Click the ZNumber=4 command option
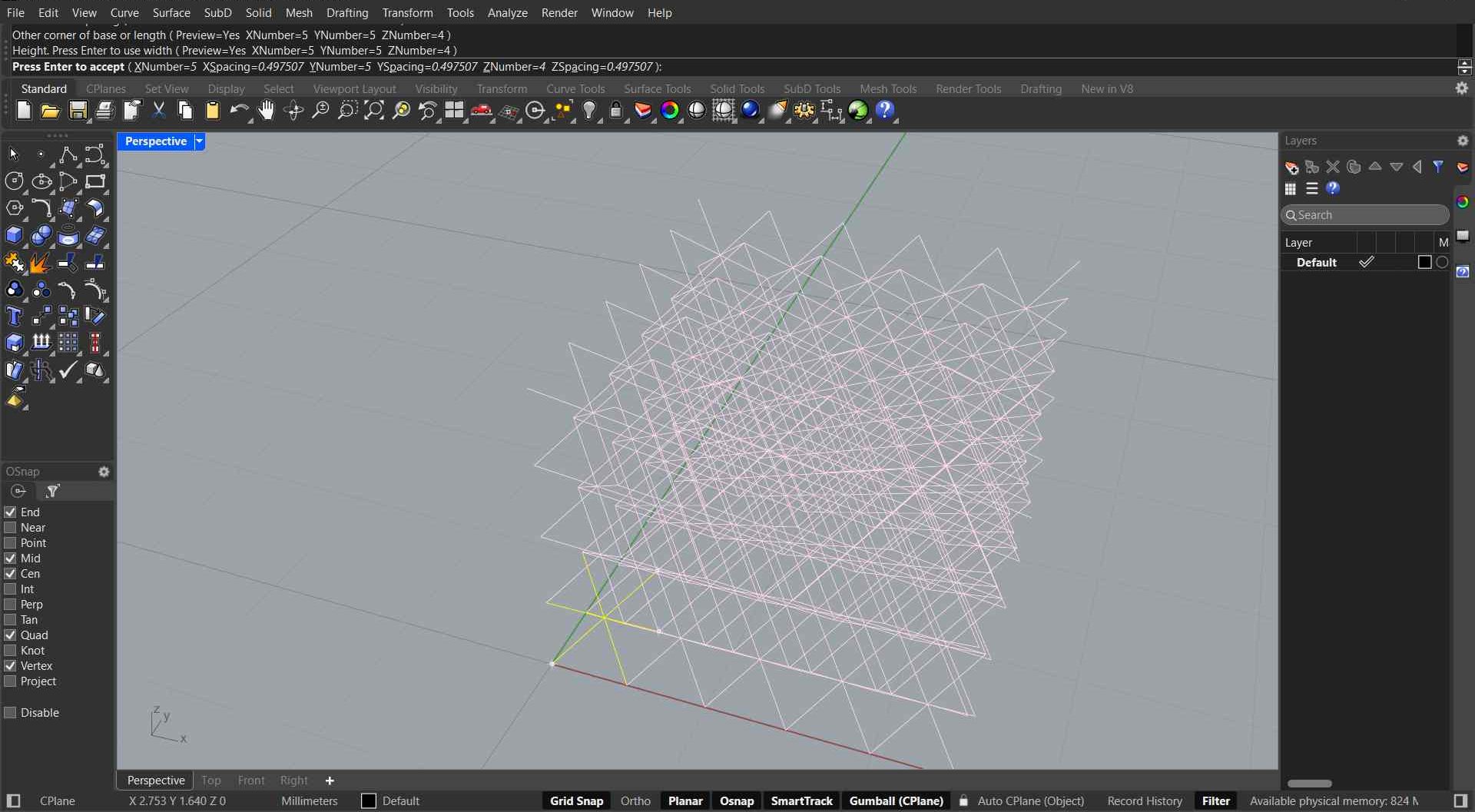Viewport: 1475px width, 812px height. pos(514,67)
